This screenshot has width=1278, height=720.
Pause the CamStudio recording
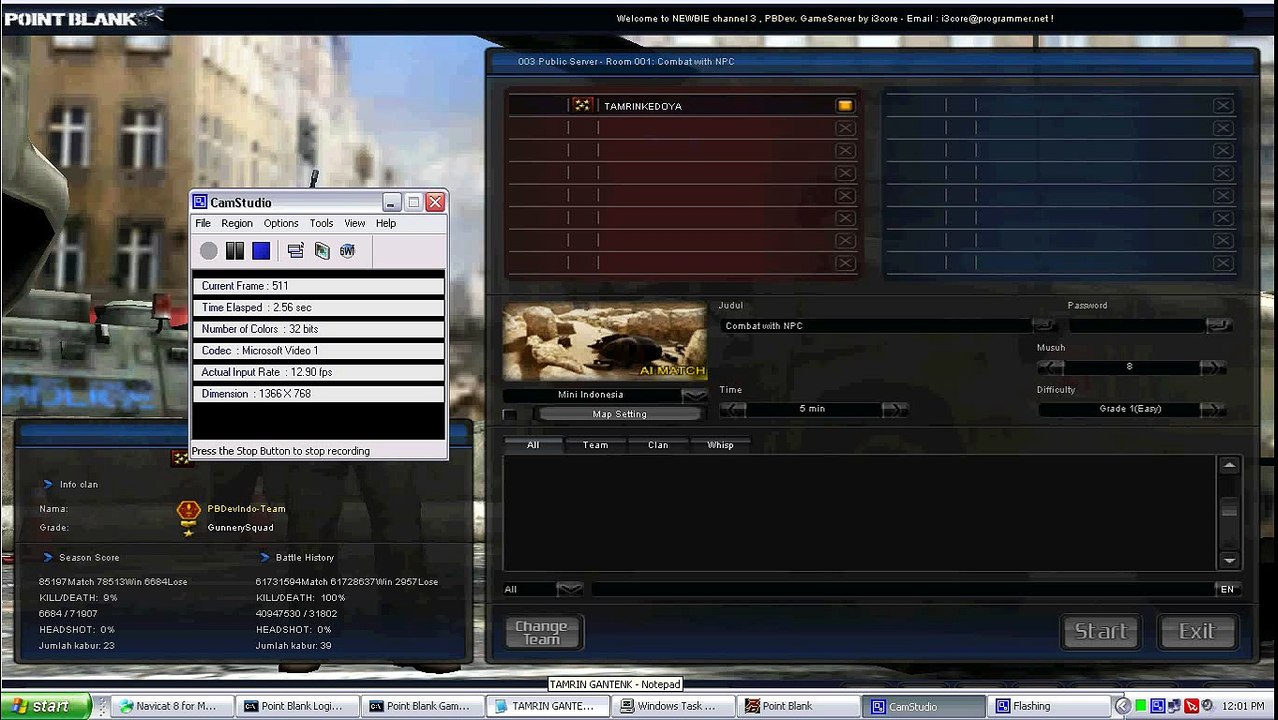point(235,251)
